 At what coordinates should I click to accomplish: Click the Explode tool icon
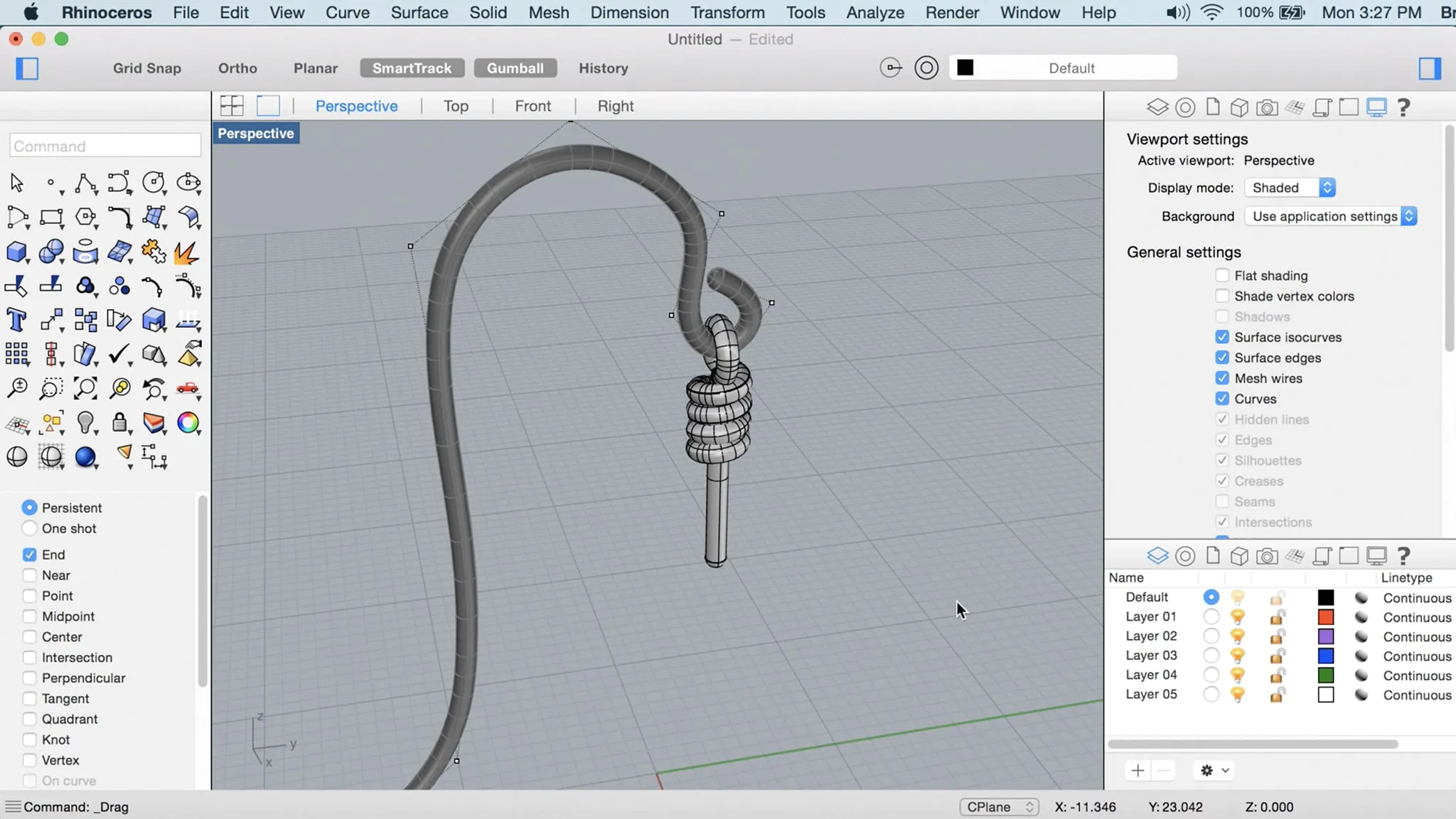(x=187, y=252)
